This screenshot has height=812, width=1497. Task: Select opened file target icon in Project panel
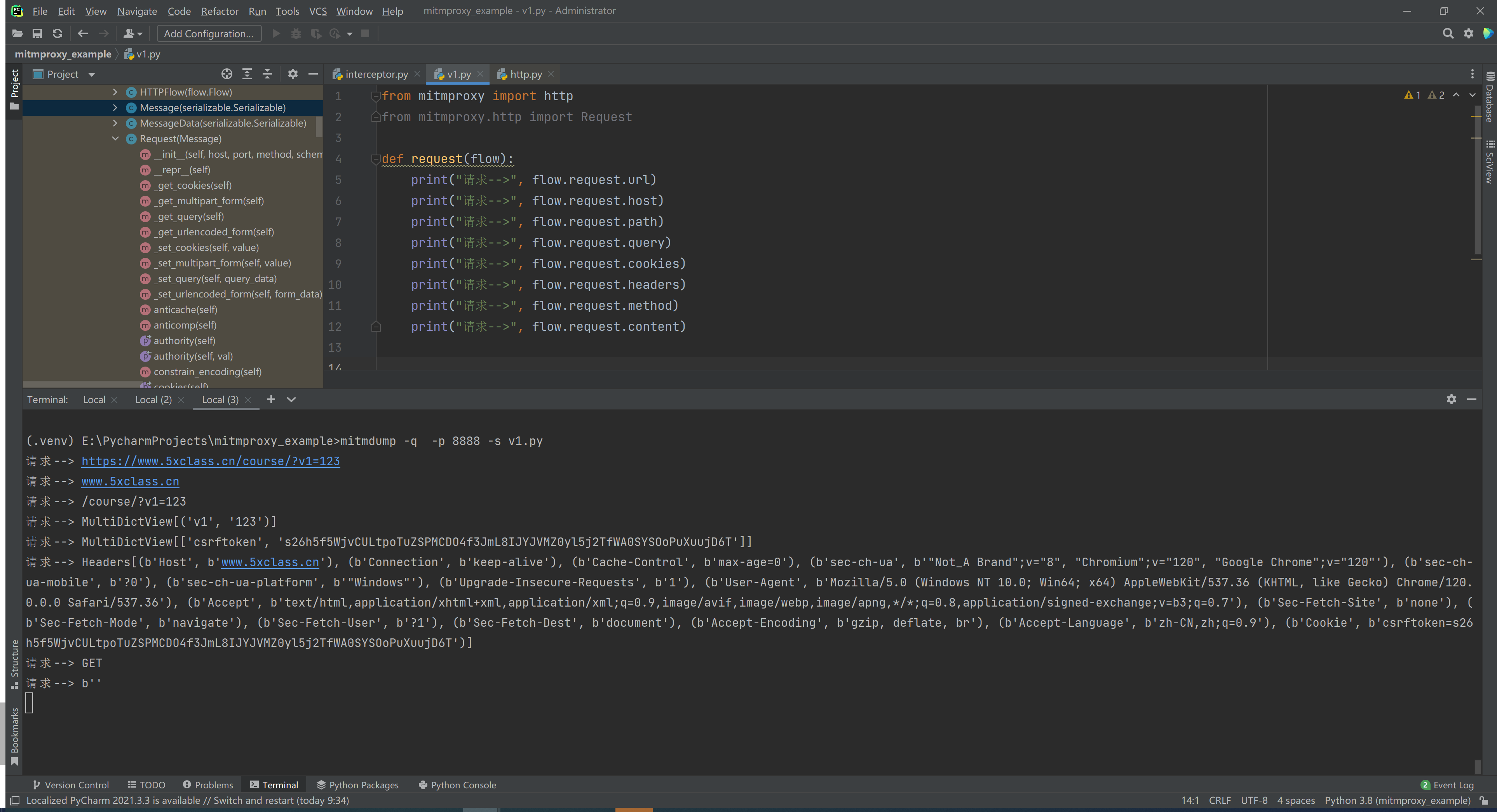tap(227, 74)
